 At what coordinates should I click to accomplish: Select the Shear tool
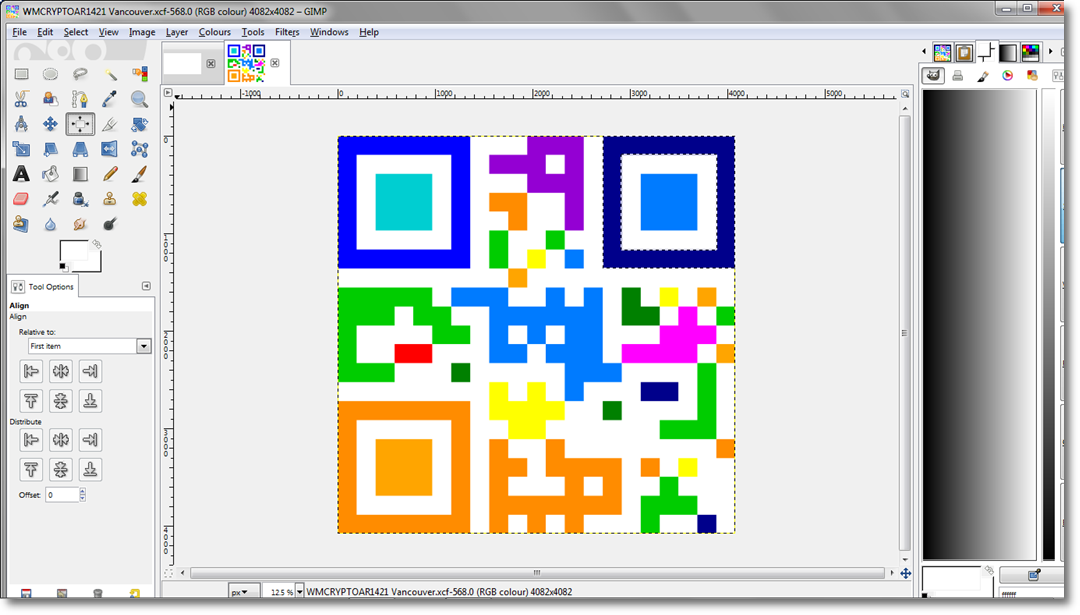pos(50,149)
